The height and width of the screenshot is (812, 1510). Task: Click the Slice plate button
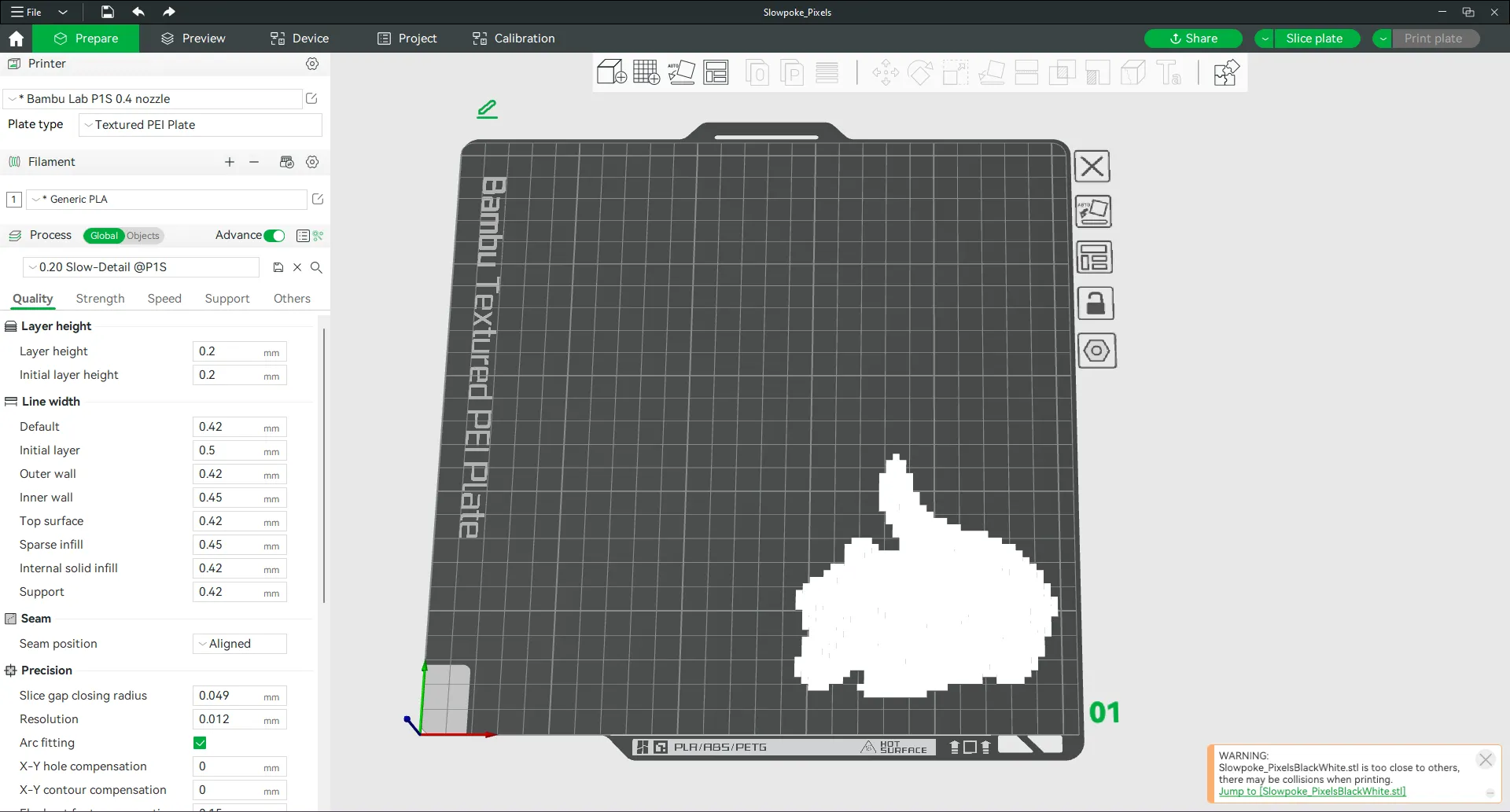1313,39
